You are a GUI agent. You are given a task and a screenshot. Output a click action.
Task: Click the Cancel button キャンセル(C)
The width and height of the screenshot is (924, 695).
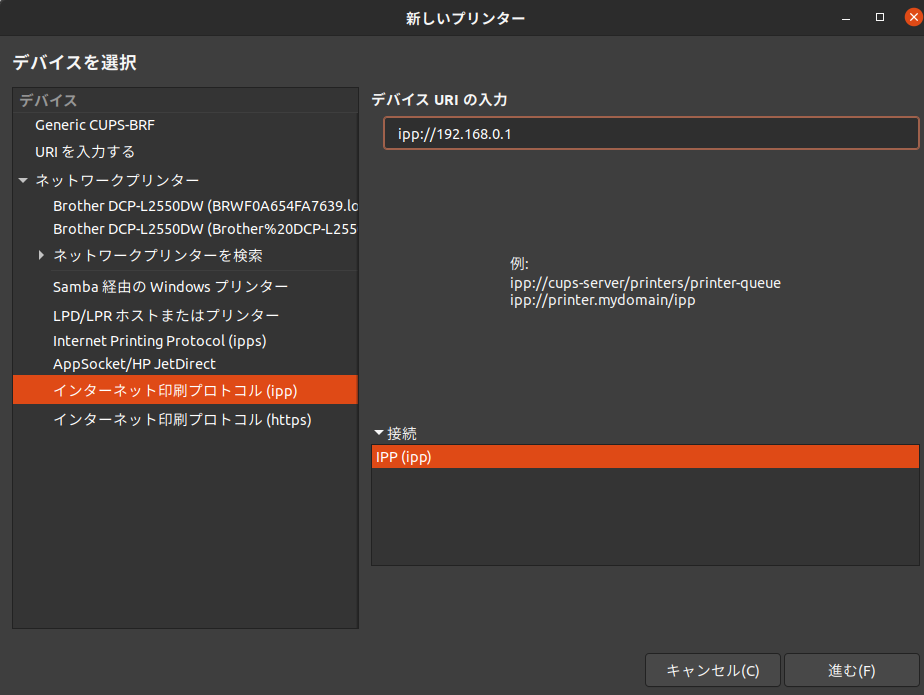[x=712, y=670]
